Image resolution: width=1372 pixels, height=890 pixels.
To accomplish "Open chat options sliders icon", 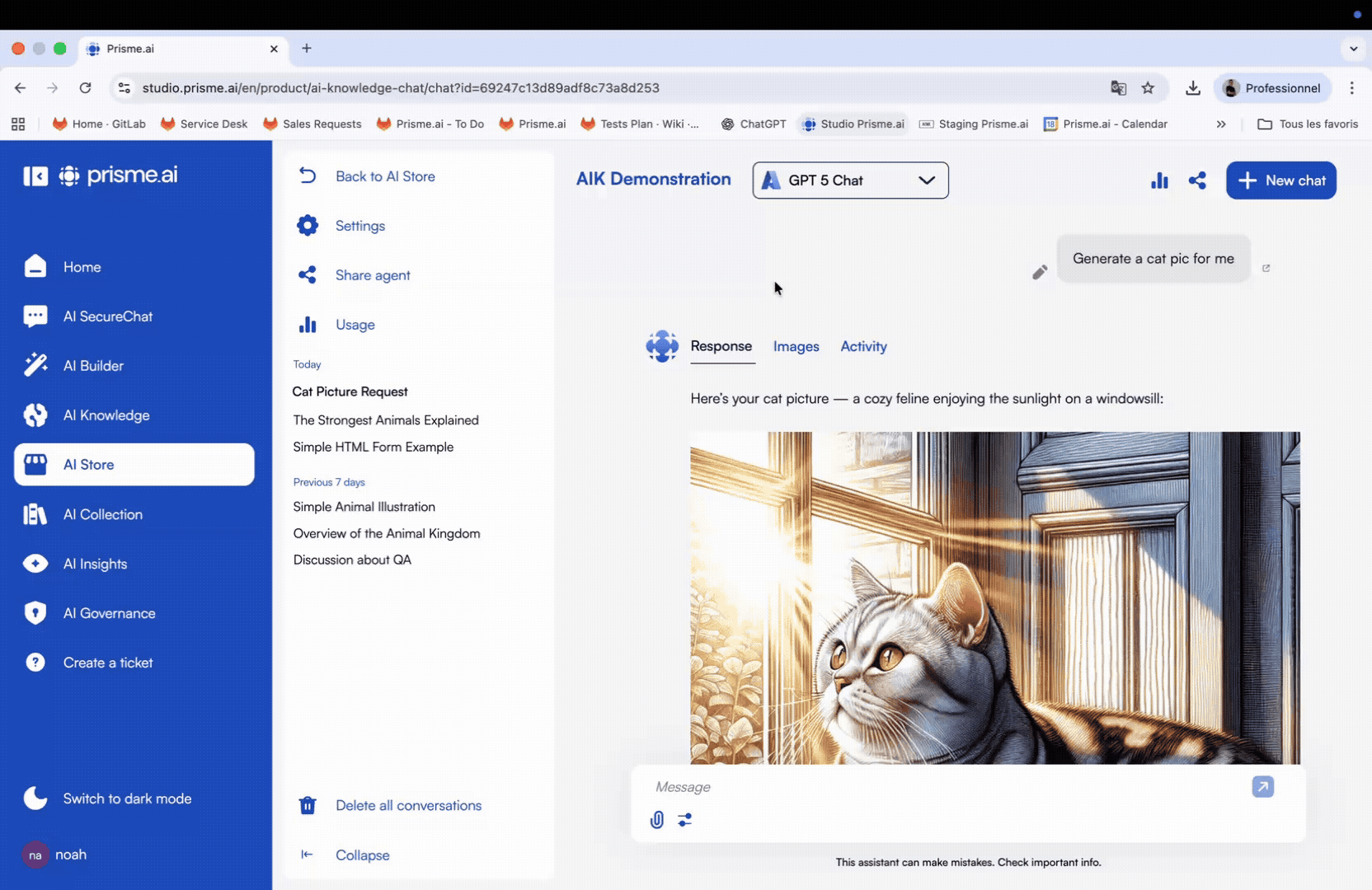I will click(x=685, y=820).
